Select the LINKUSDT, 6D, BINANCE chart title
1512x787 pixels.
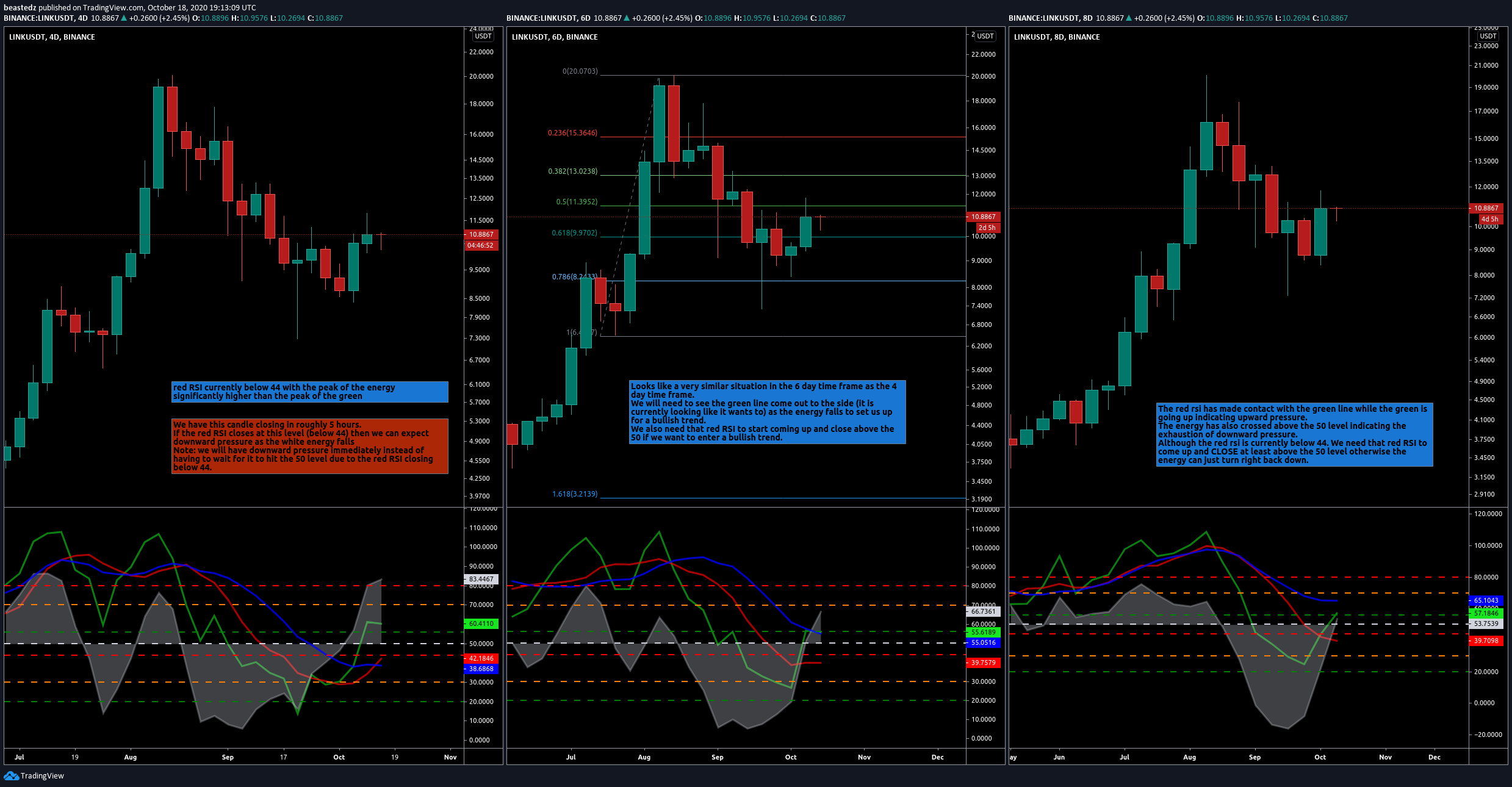555,37
